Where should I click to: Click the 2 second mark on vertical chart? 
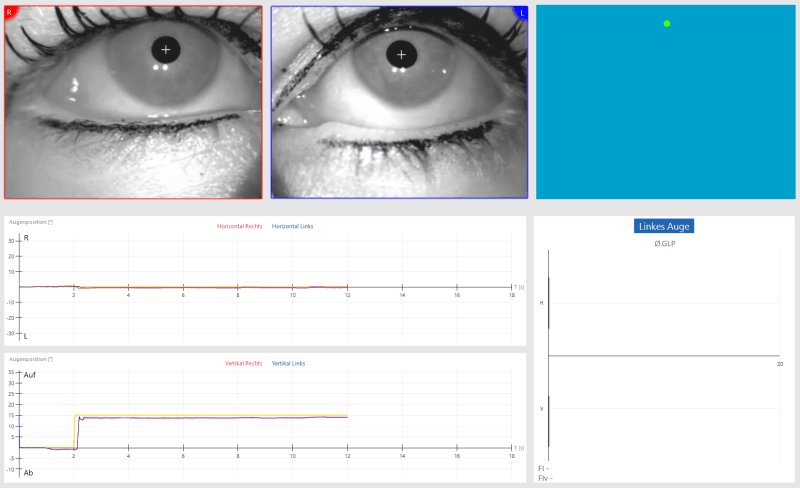73,455
